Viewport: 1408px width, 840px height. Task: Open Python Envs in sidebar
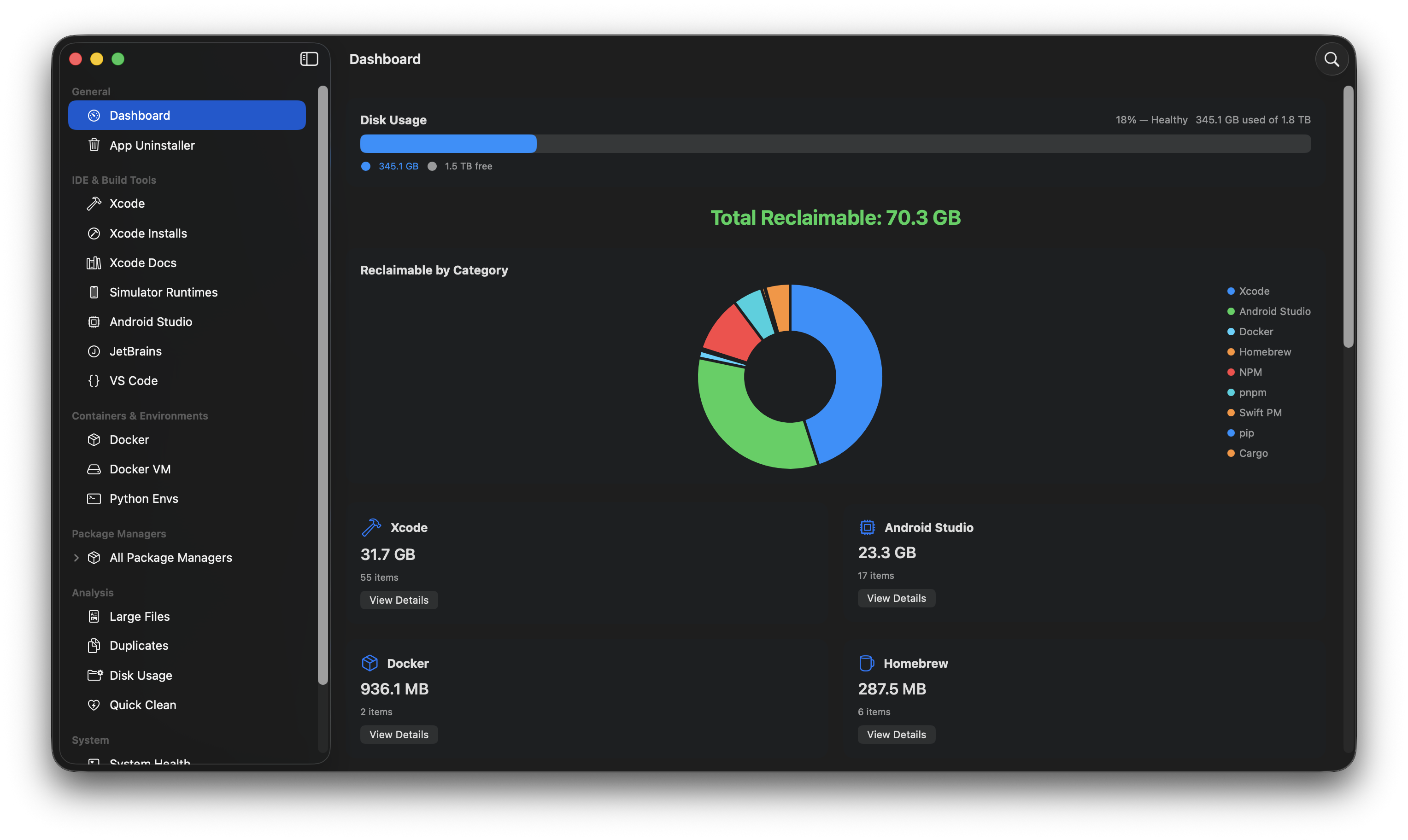pyautogui.click(x=187, y=499)
